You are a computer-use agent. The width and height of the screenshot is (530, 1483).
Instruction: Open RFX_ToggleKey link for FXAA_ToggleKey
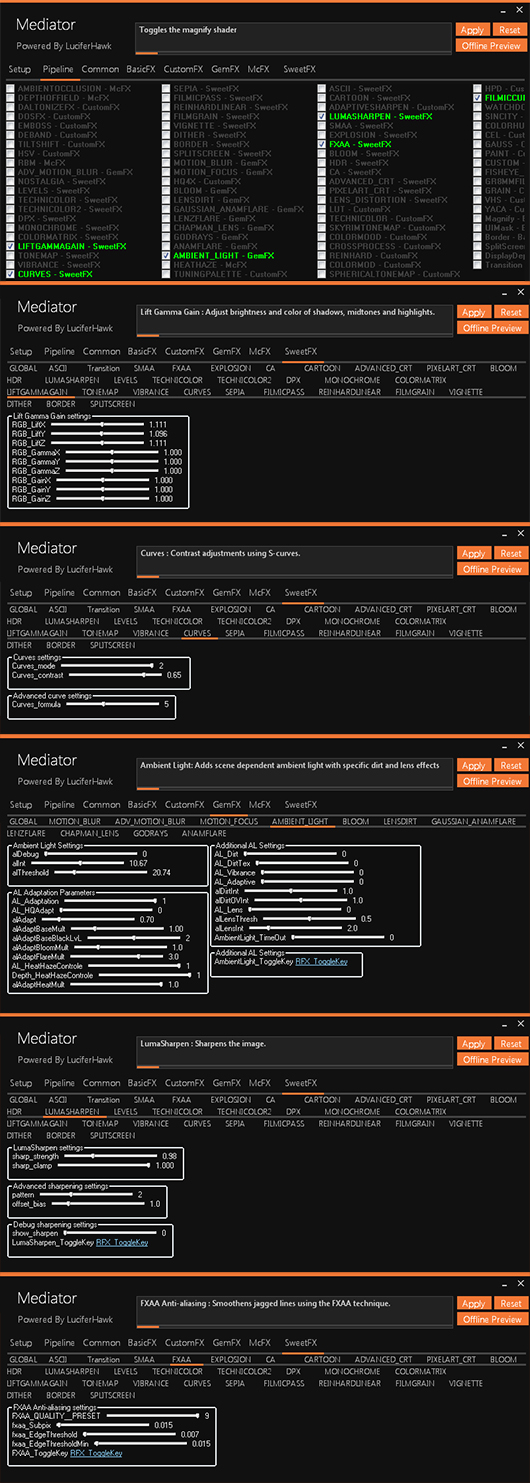click(x=96, y=1453)
